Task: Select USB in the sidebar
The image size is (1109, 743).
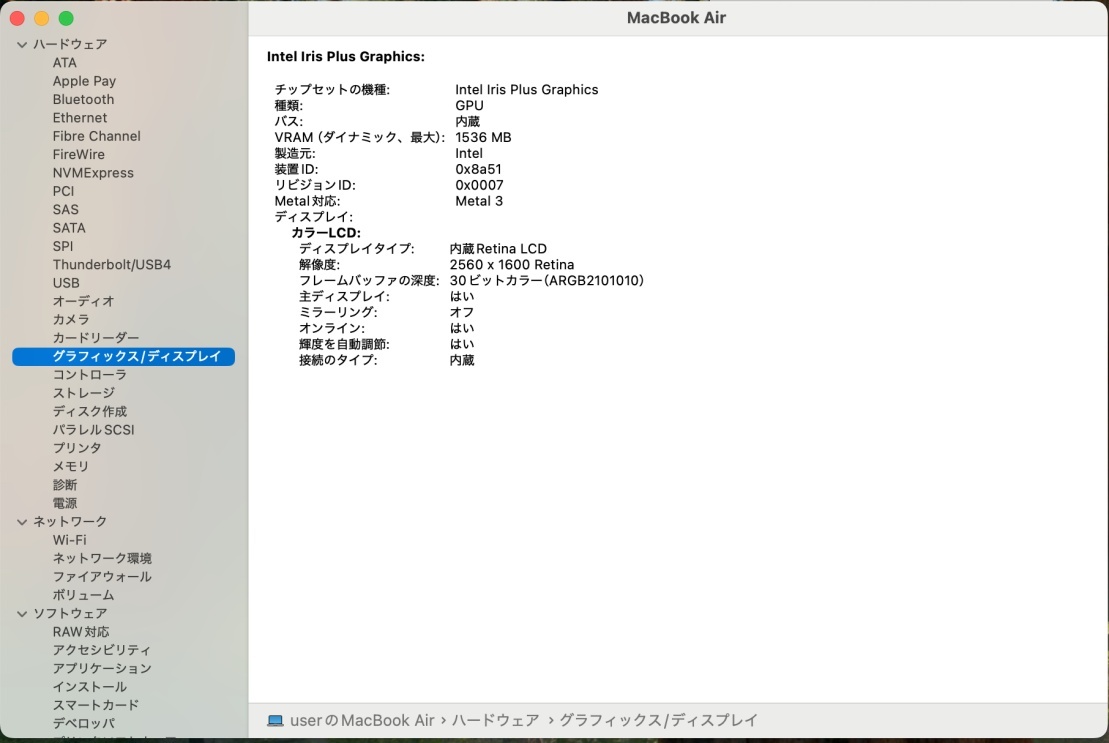Action: (x=66, y=283)
